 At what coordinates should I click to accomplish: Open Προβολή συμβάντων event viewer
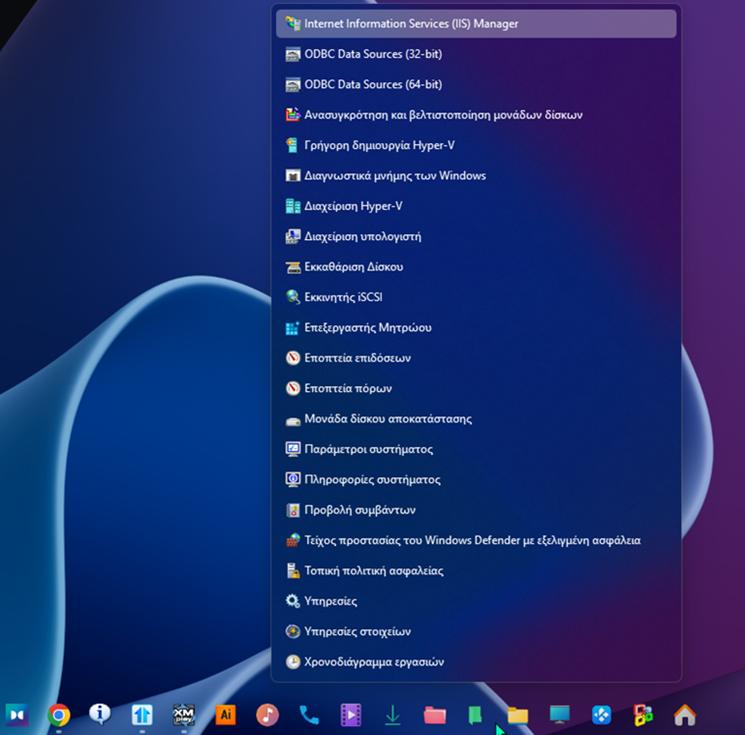pos(476,510)
